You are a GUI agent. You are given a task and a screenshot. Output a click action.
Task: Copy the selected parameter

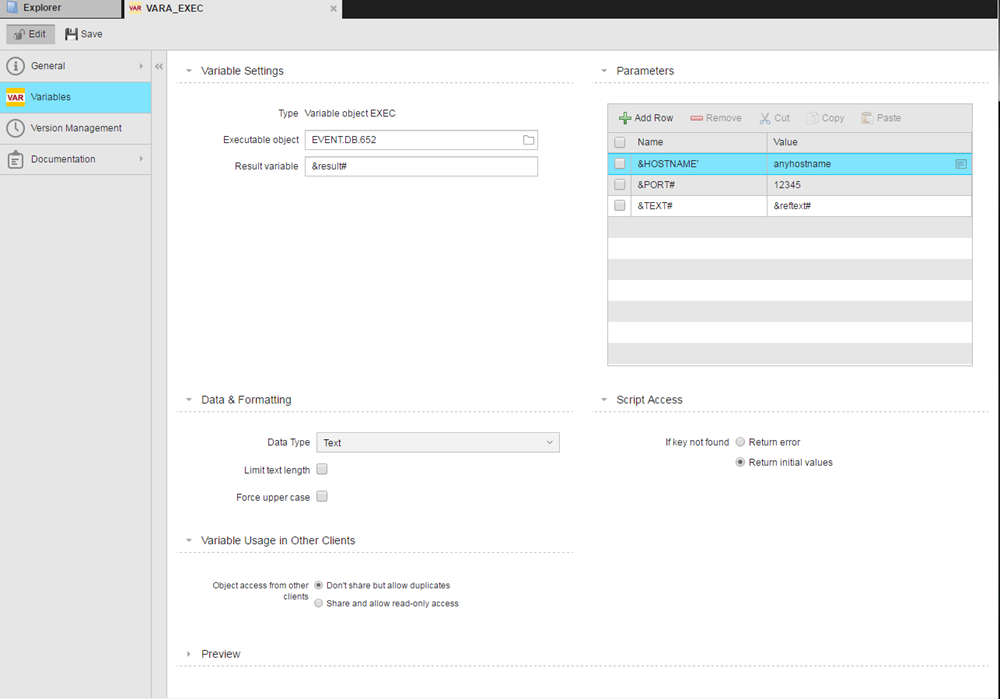pyautogui.click(x=825, y=118)
